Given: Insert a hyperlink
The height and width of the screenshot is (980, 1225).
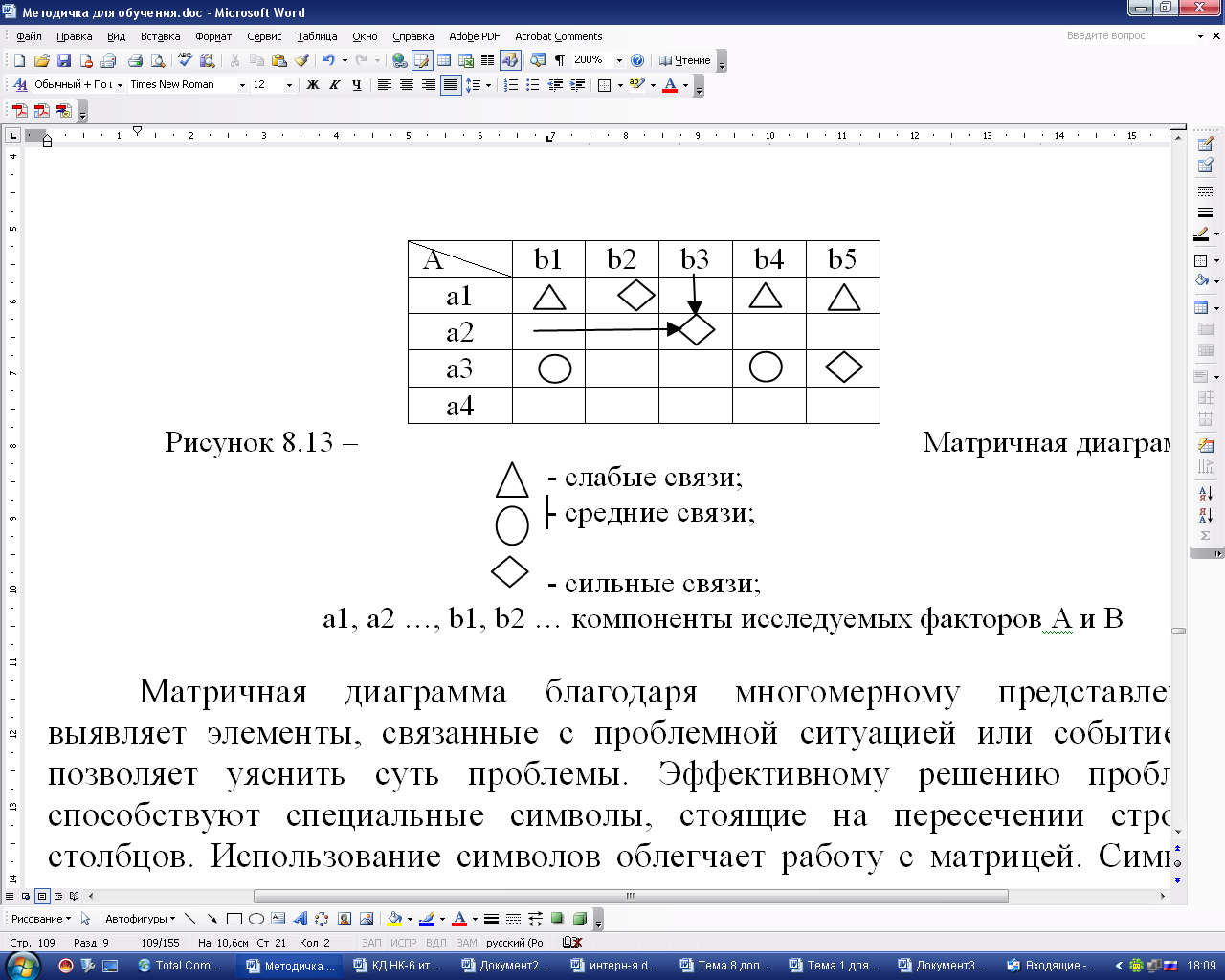Looking at the screenshot, I should click(400, 60).
